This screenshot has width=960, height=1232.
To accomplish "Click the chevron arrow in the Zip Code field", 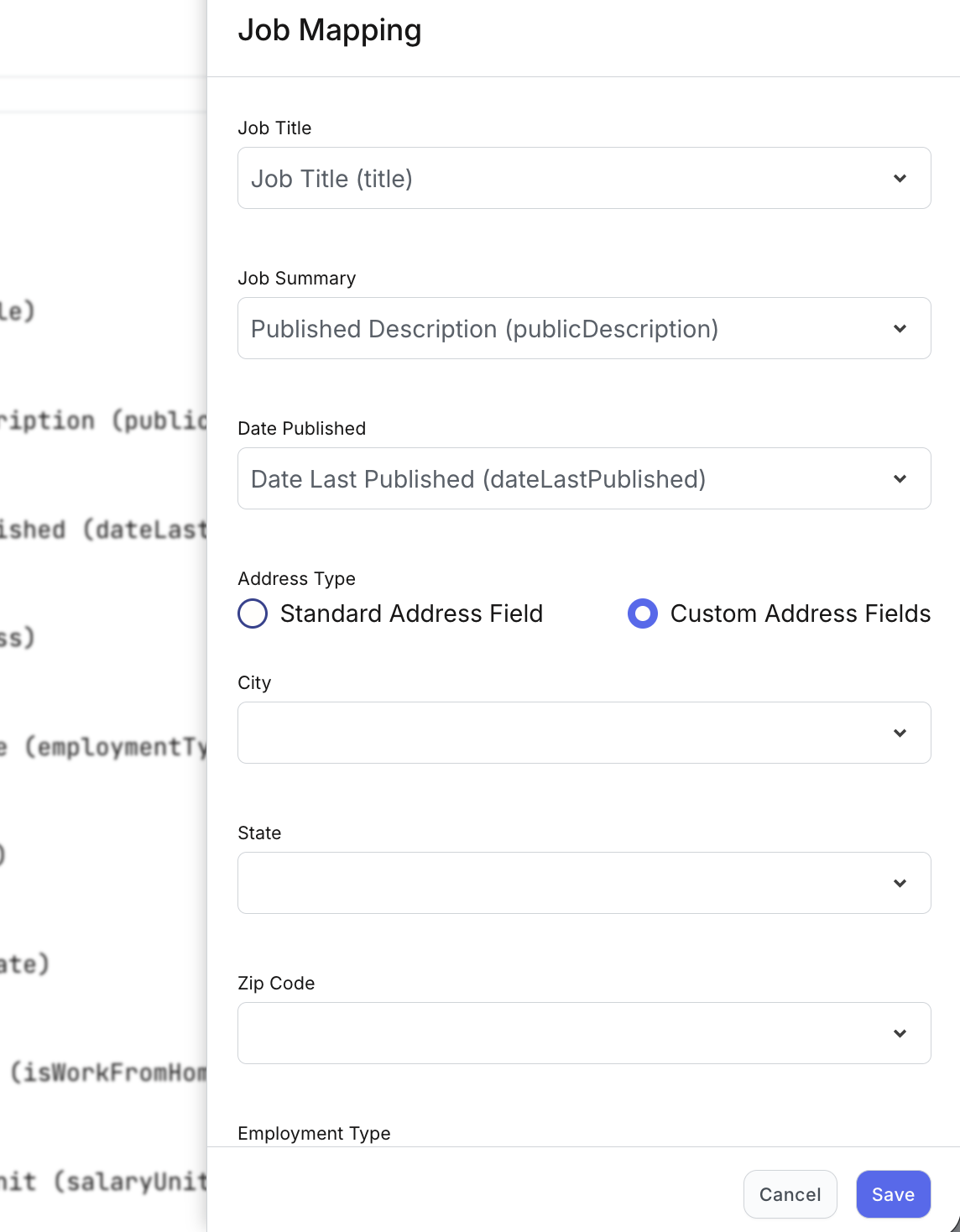I will 900,1034.
